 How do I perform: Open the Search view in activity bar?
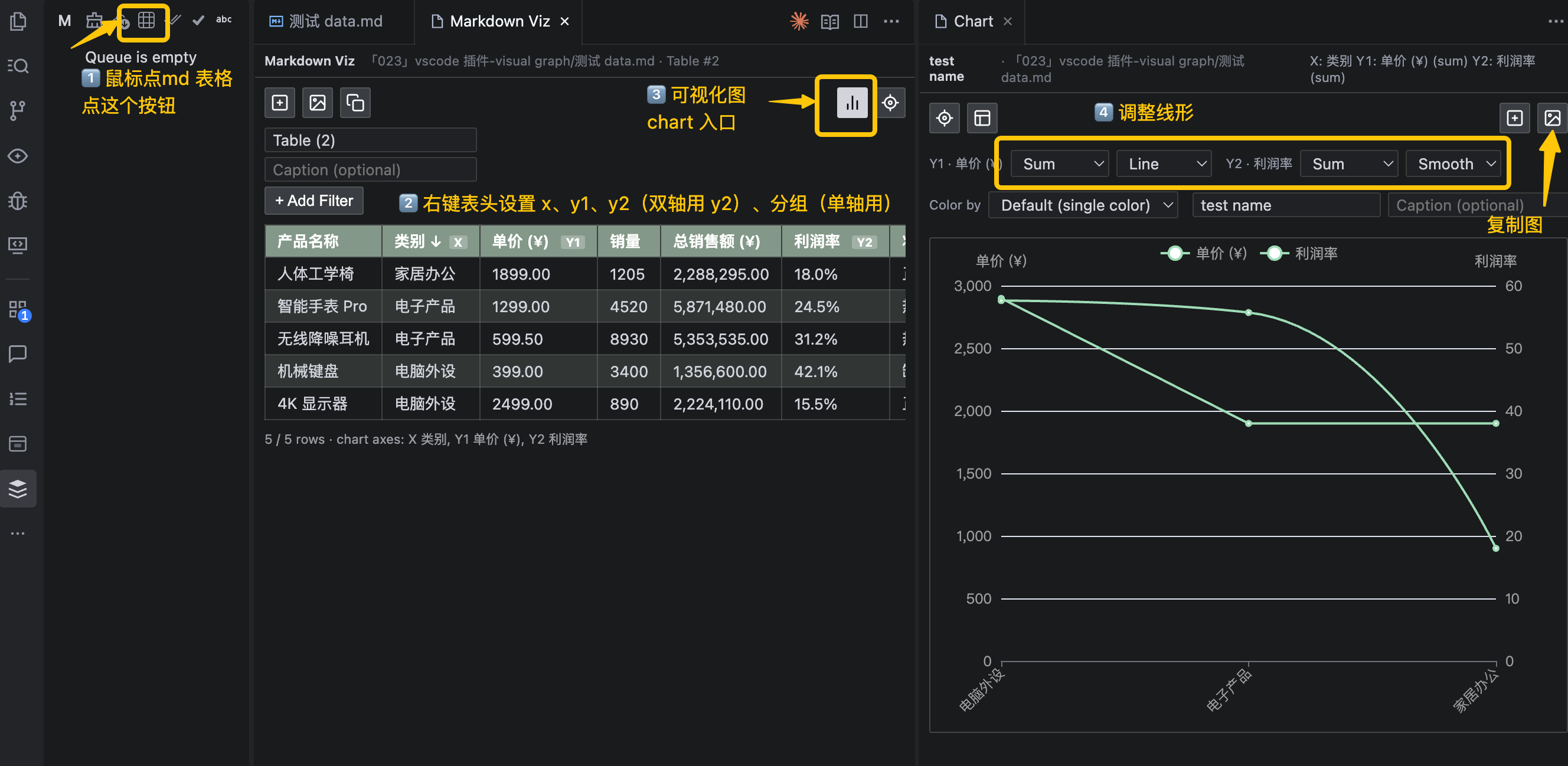tap(18, 66)
